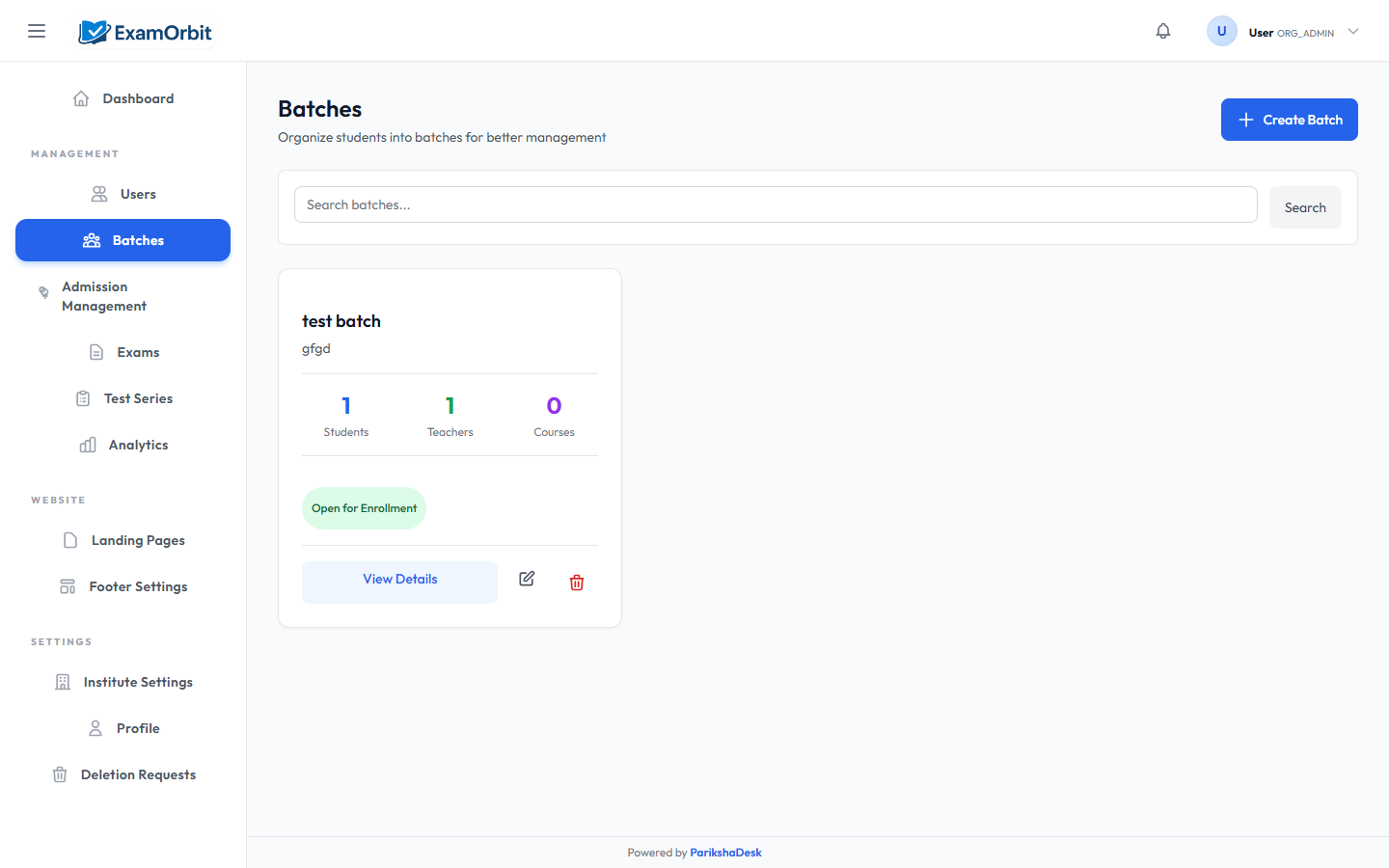Screen dimensions: 1389x868
Task: Open the ParikshaDesk link
Action: (x=725, y=853)
